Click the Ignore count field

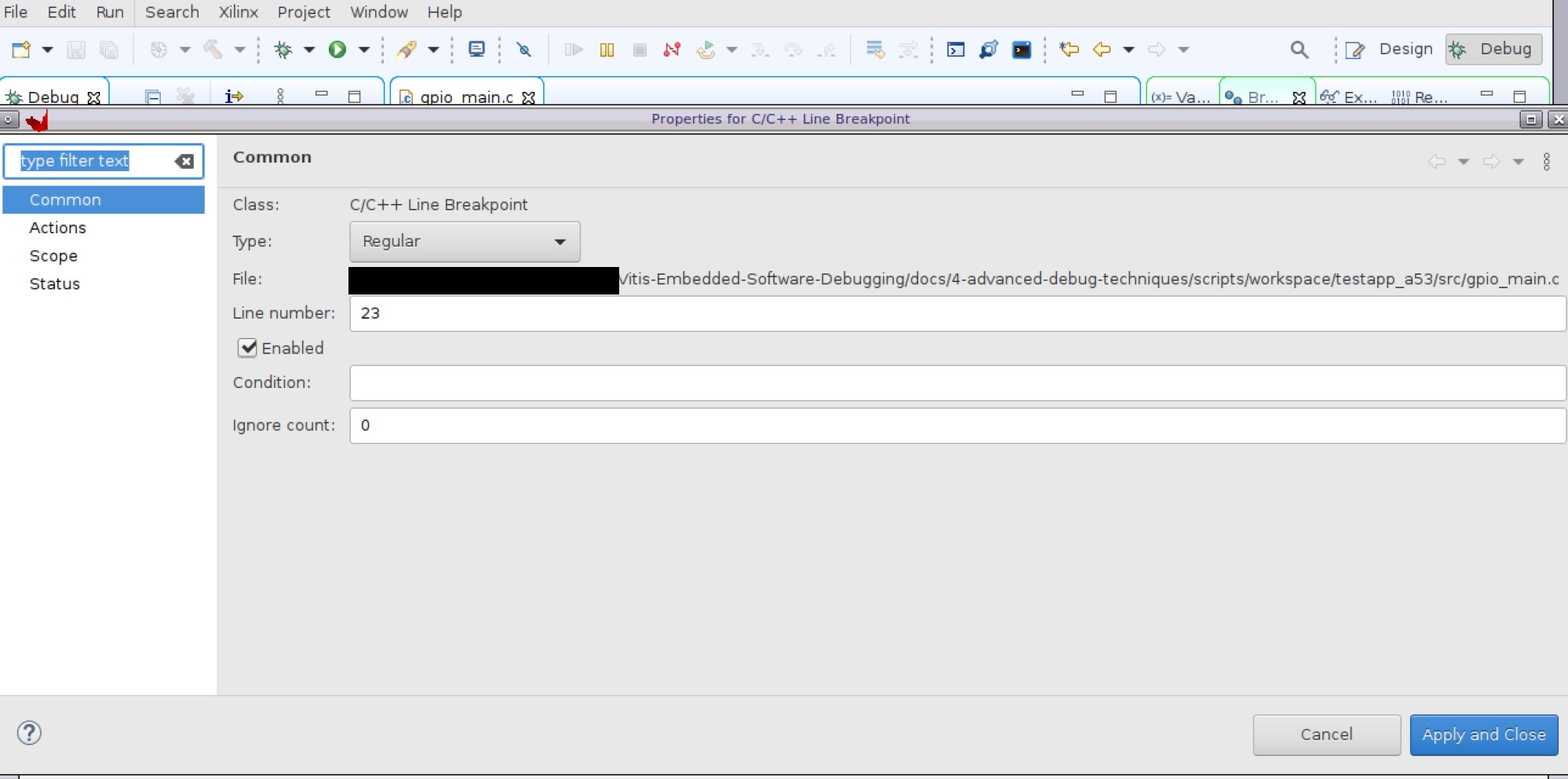[x=957, y=426]
